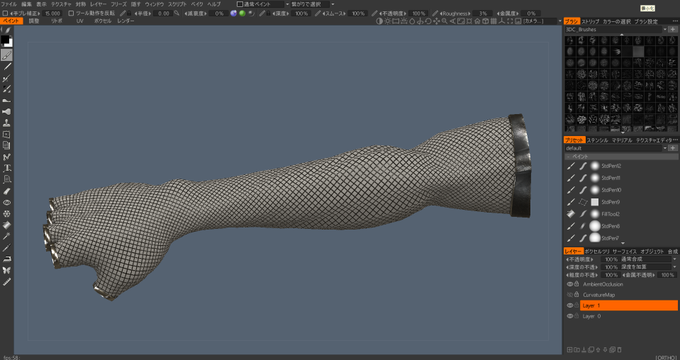Screen dimensions: 680x360
Task: Click the 半径 radius value field
Action: click(x=163, y=13)
